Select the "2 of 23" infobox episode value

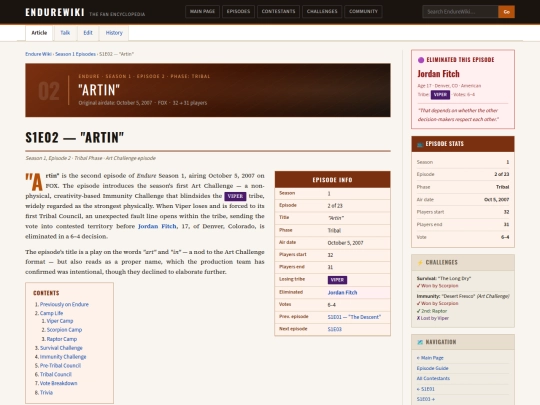(x=335, y=206)
